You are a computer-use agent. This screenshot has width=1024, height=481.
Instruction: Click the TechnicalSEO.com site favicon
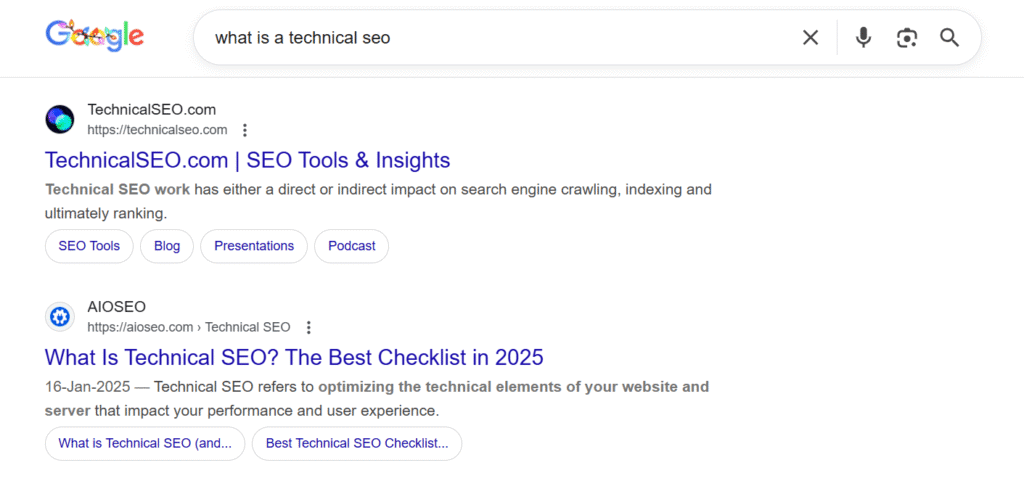(59, 119)
